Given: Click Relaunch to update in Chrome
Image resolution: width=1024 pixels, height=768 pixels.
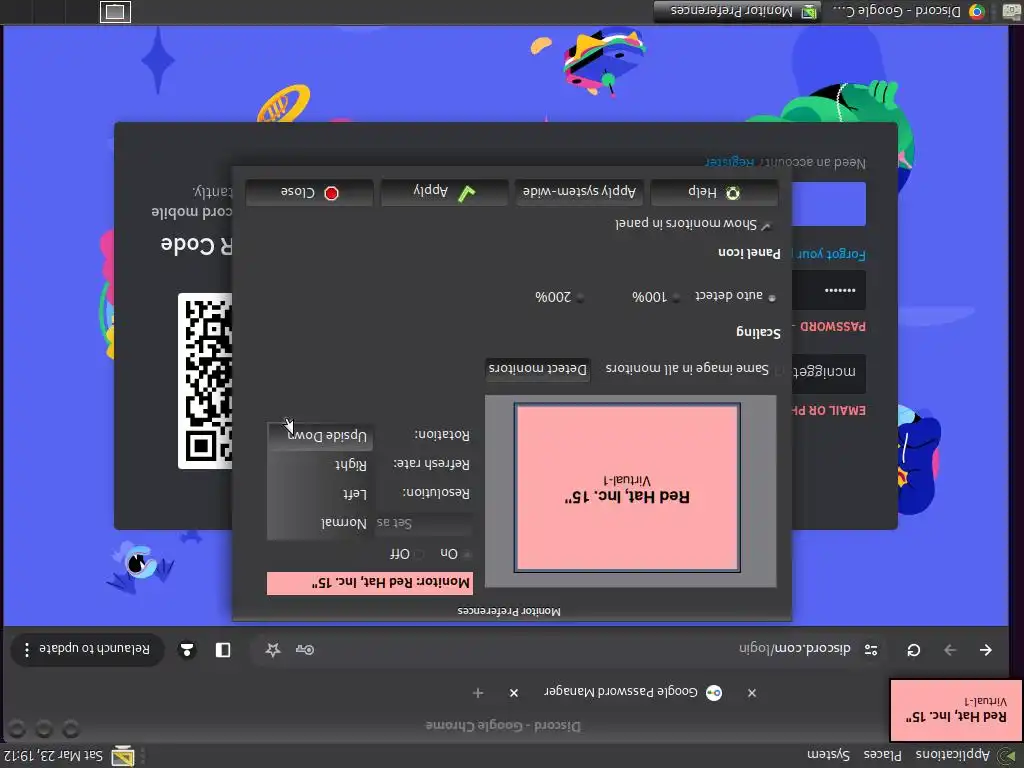Looking at the screenshot, I should (x=88, y=650).
